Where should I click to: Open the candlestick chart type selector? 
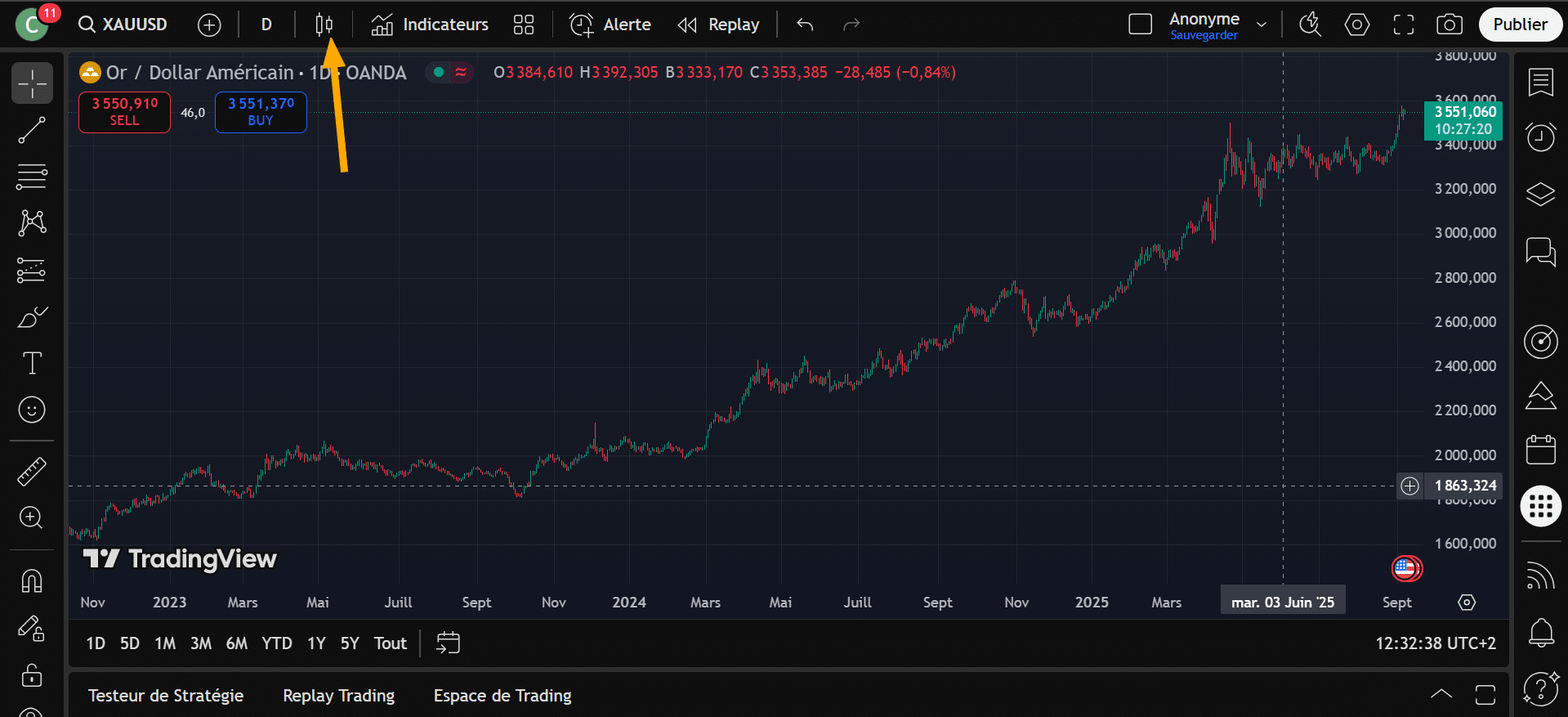point(324,25)
